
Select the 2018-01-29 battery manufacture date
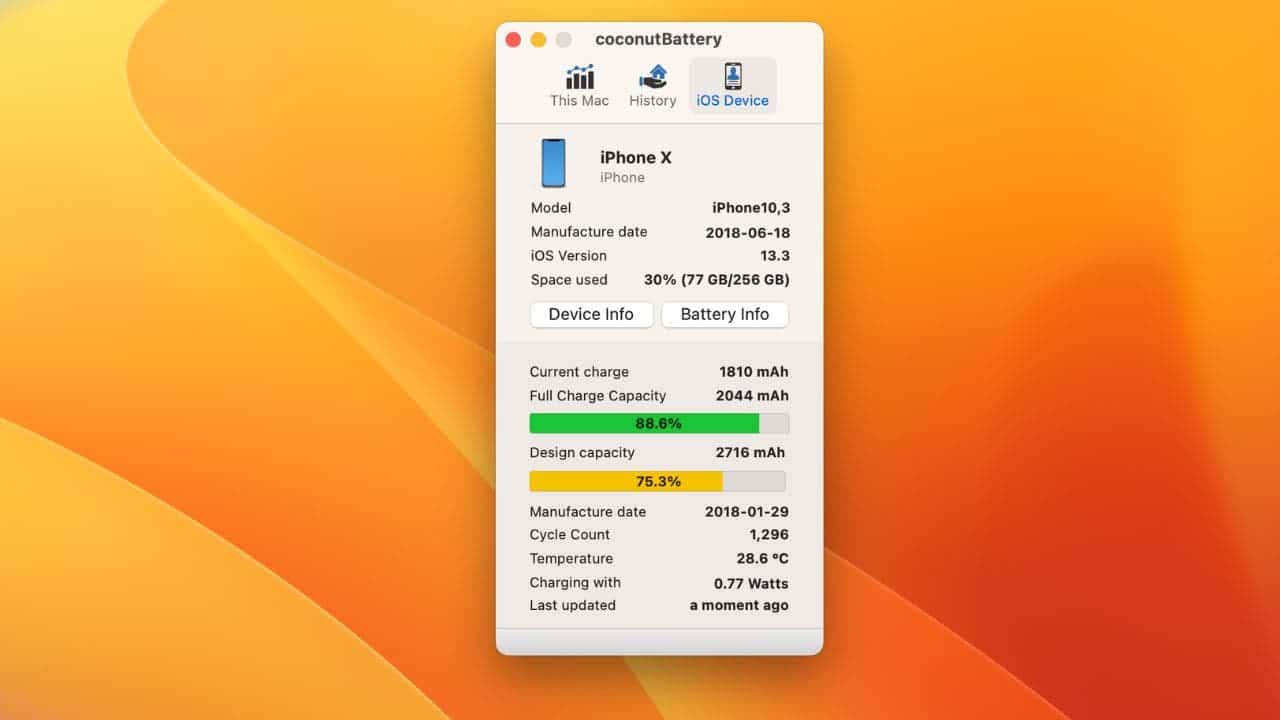[x=747, y=512]
